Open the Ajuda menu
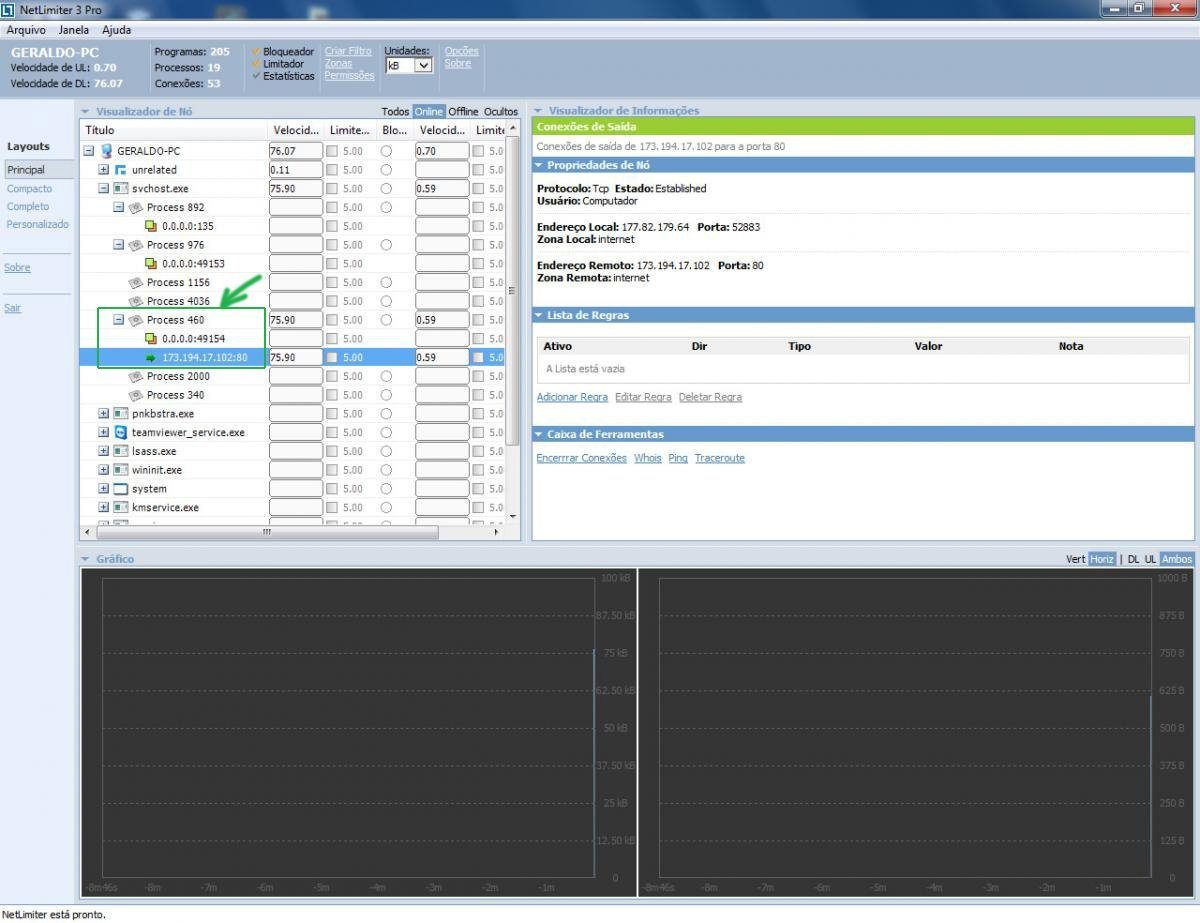Screen dimensions: 1200x923 (117, 30)
